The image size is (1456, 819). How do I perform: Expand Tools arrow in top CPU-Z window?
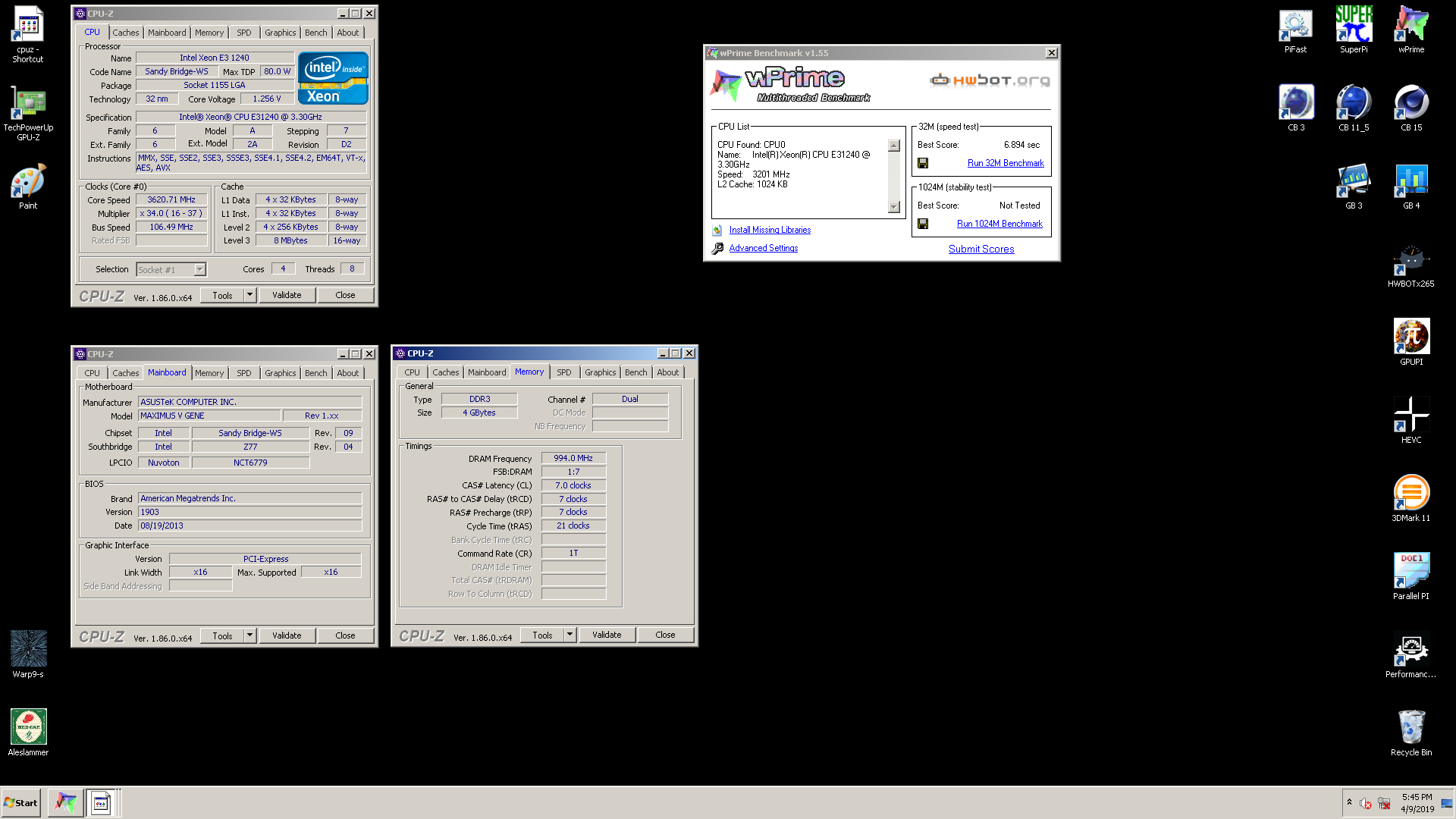pyautogui.click(x=249, y=295)
